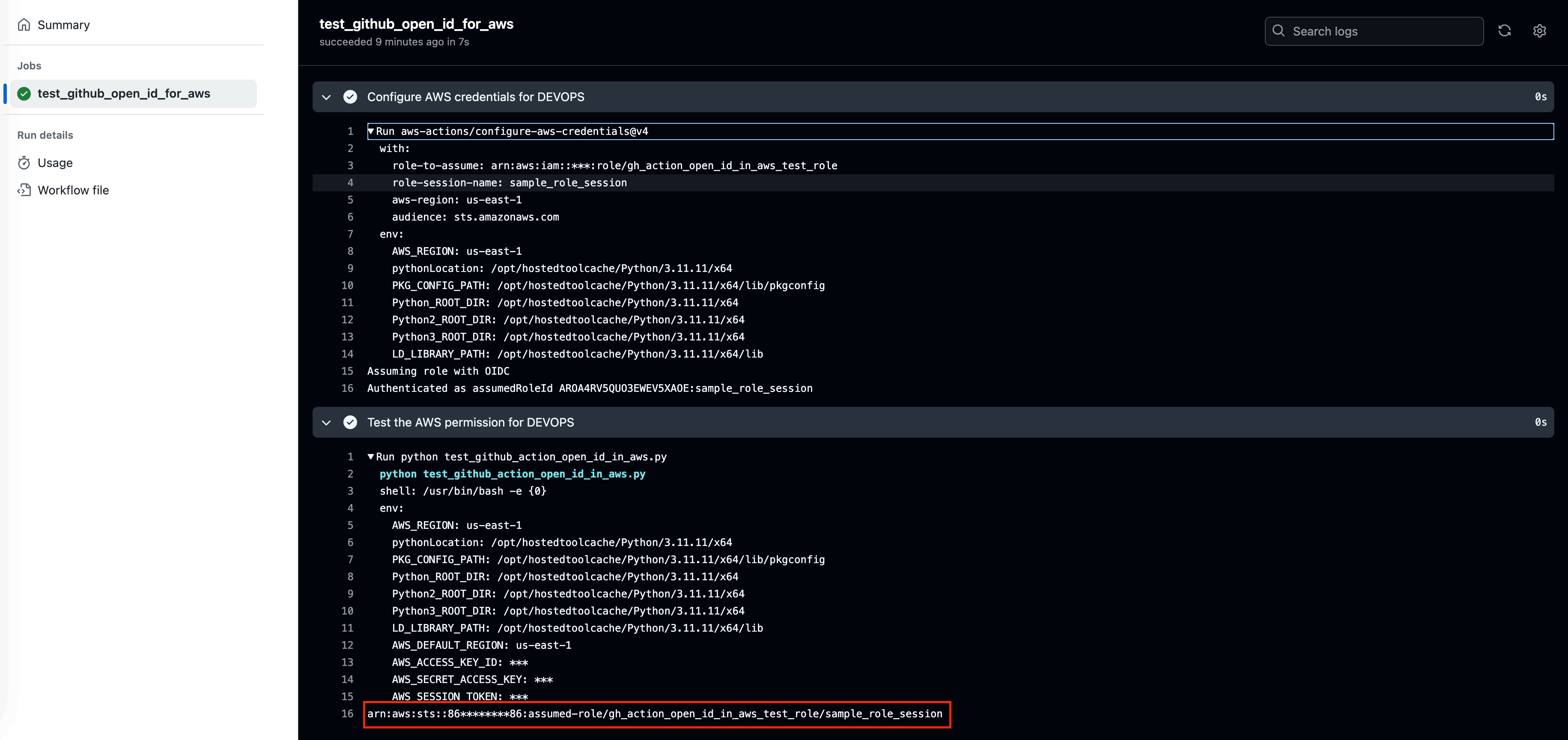Click first 'PKG_CONFIG_PATH' line in Configure credentials log

click(x=609, y=285)
